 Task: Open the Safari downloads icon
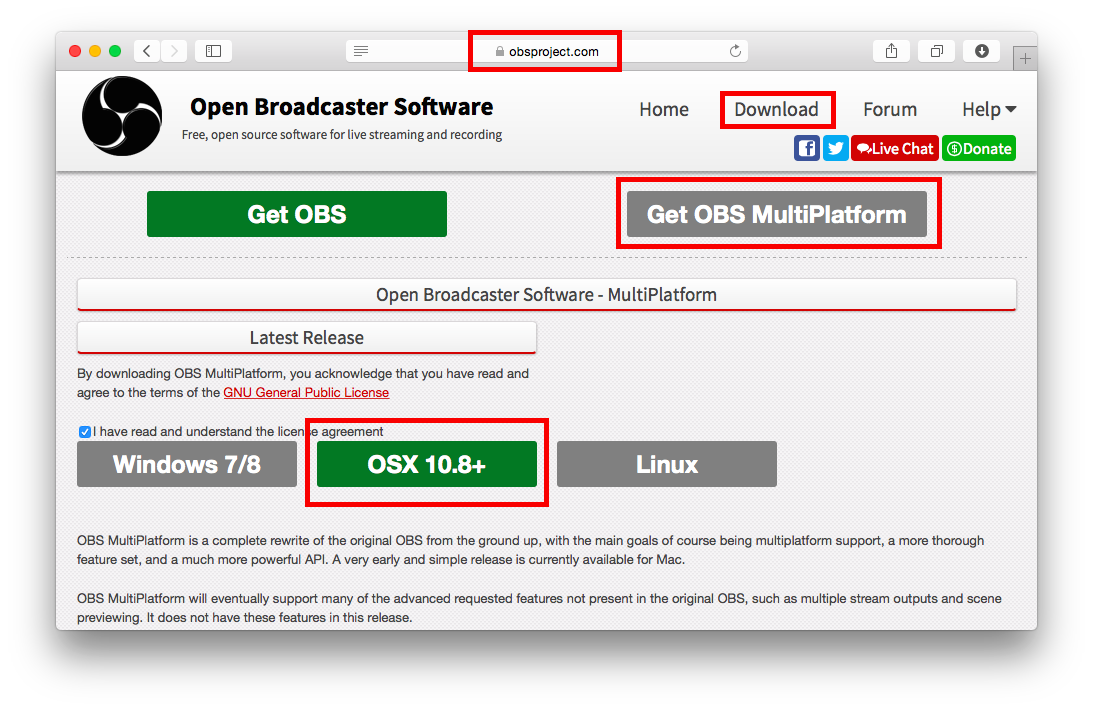point(981,51)
